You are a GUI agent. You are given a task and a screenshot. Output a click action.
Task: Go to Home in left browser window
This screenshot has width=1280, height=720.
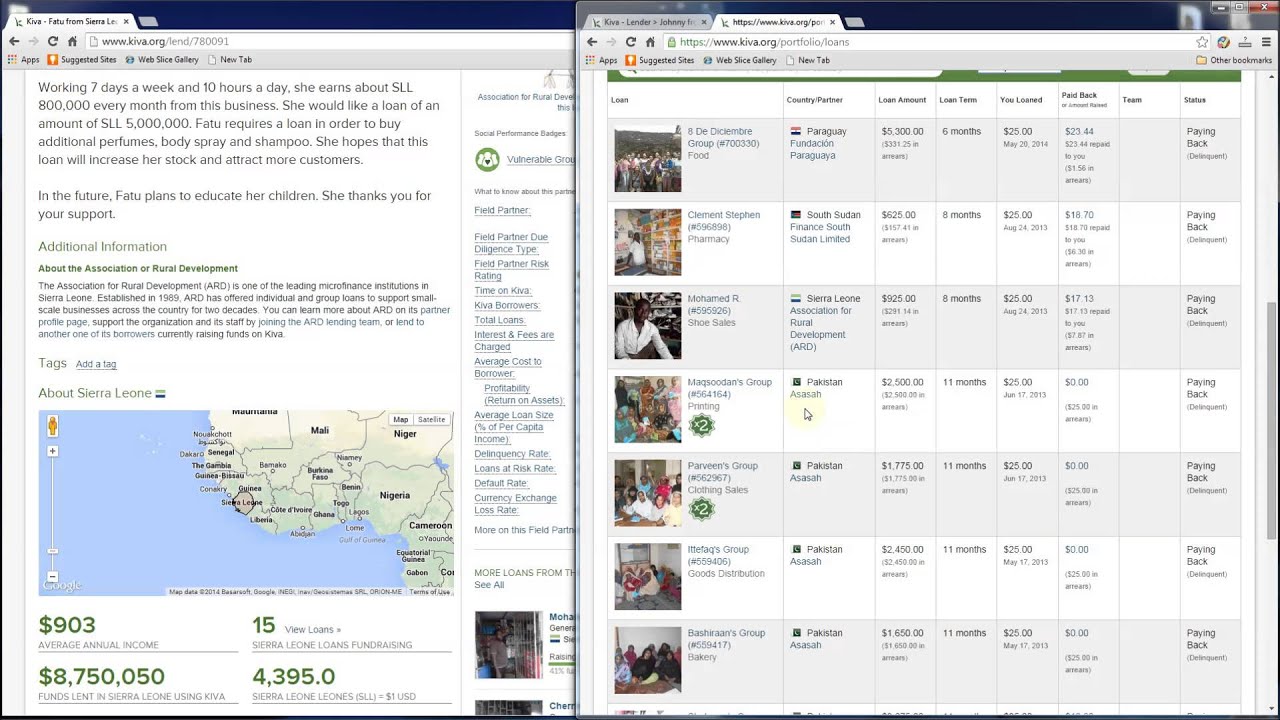click(x=72, y=41)
